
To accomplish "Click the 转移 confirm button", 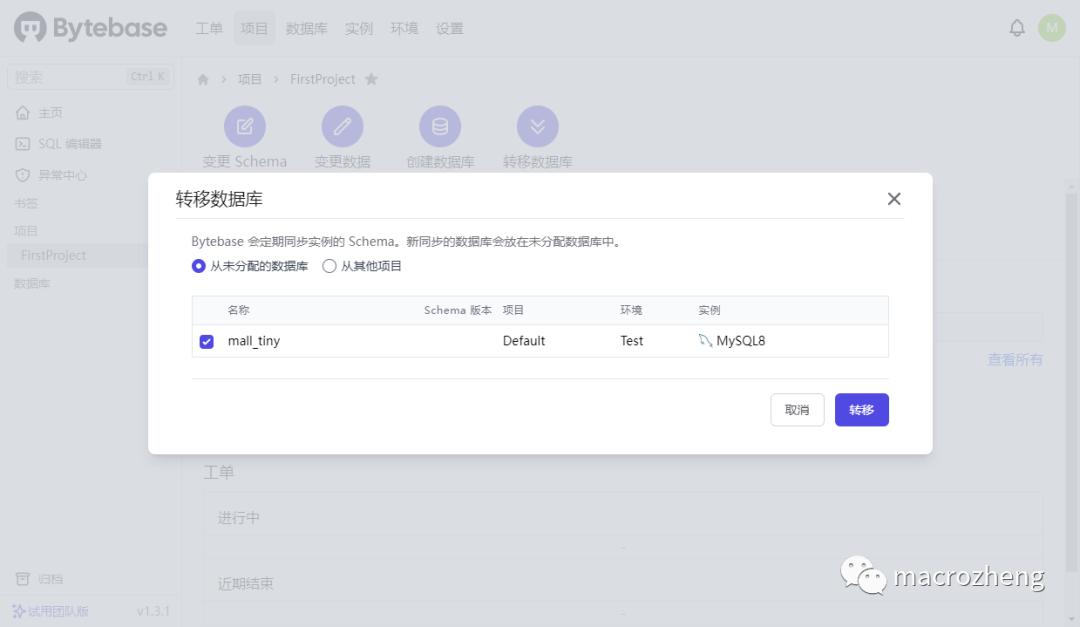I will (861, 409).
